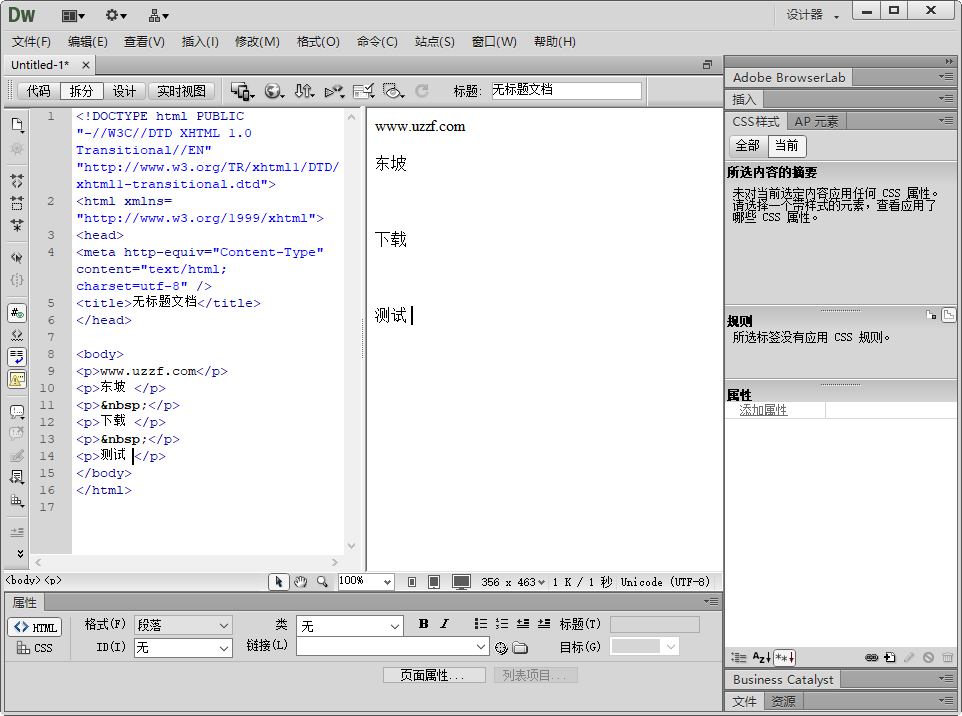
Task: Open the 站点 menu
Action: click(434, 42)
